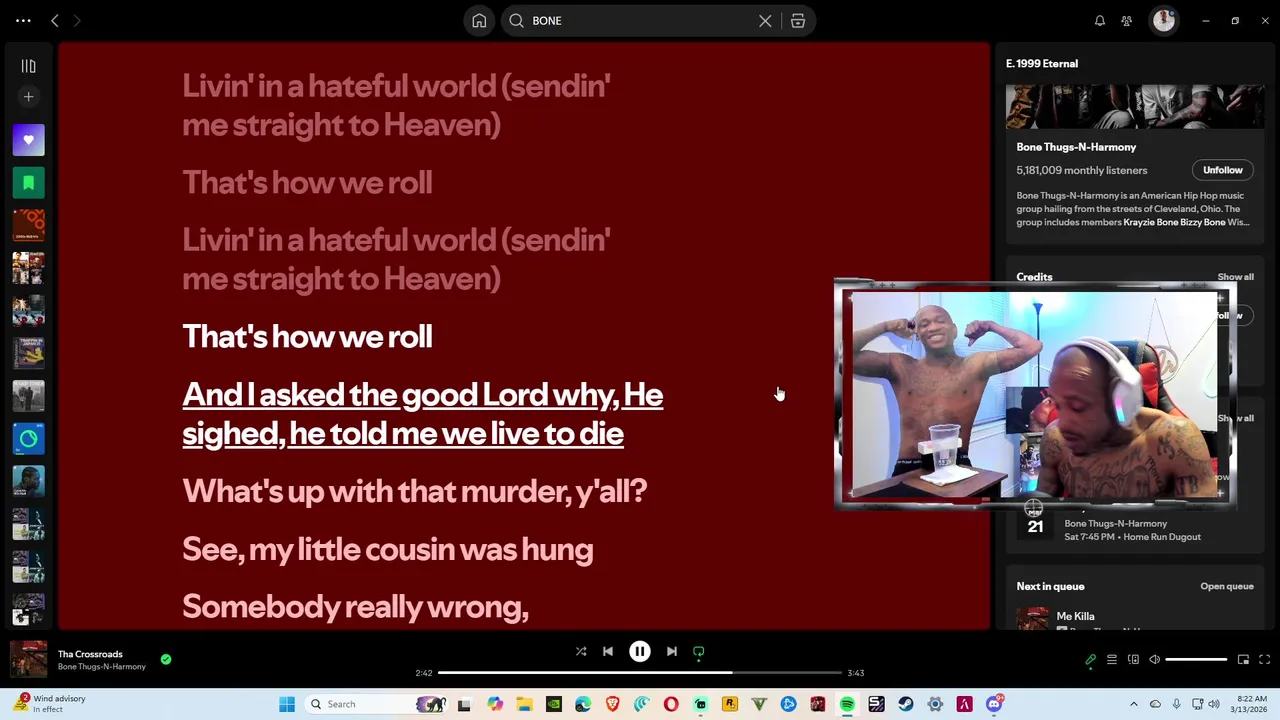Open the E. 1999 Eternal heading
Viewport: 1280px width, 720px height.
pos(1042,64)
